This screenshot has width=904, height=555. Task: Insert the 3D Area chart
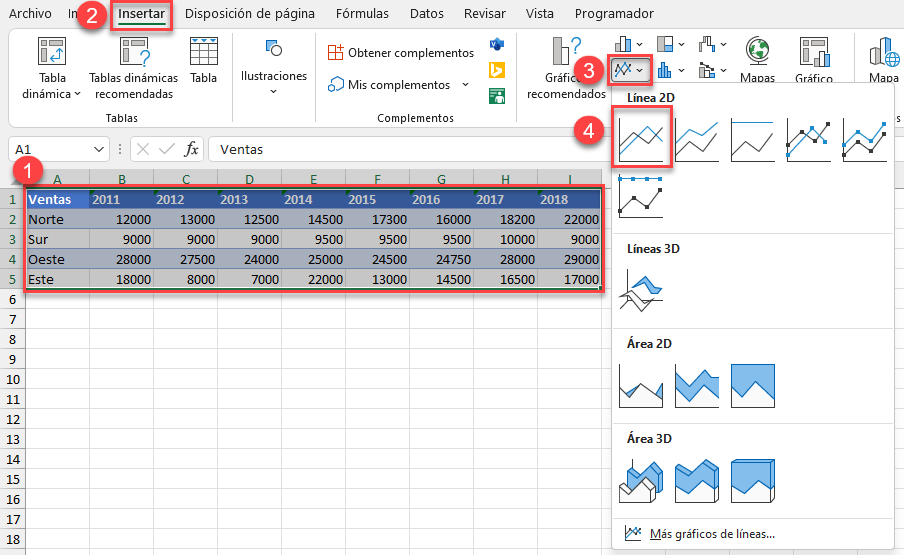tap(641, 481)
